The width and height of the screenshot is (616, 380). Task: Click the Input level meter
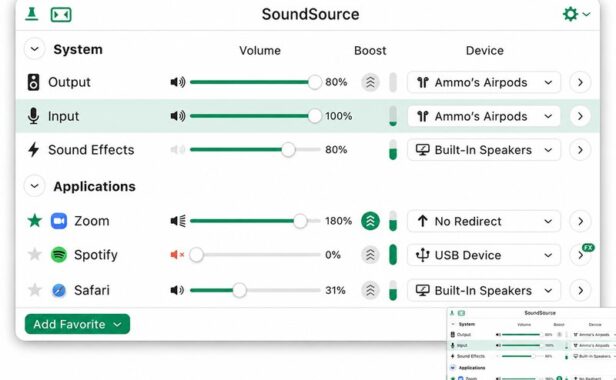pyautogui.click(x=393, y=116)
